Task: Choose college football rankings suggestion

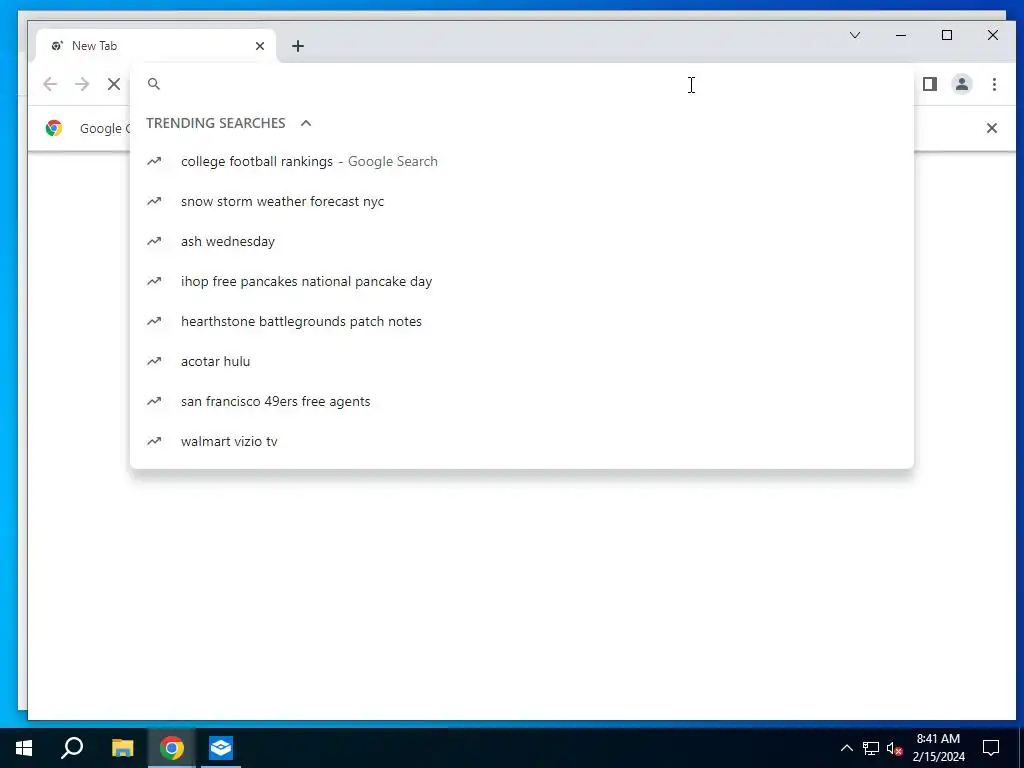Action: (521, 161)
